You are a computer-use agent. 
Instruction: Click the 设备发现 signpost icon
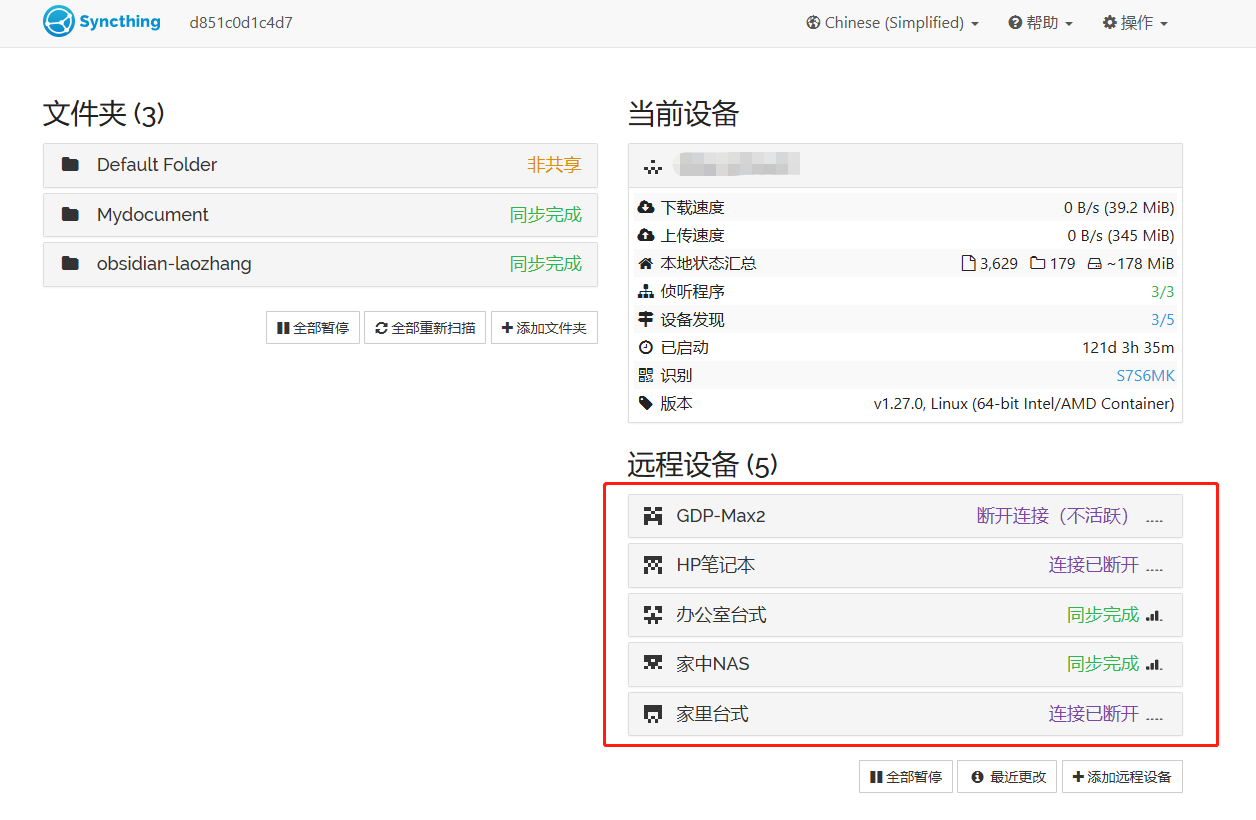click(x=646, y=320)
